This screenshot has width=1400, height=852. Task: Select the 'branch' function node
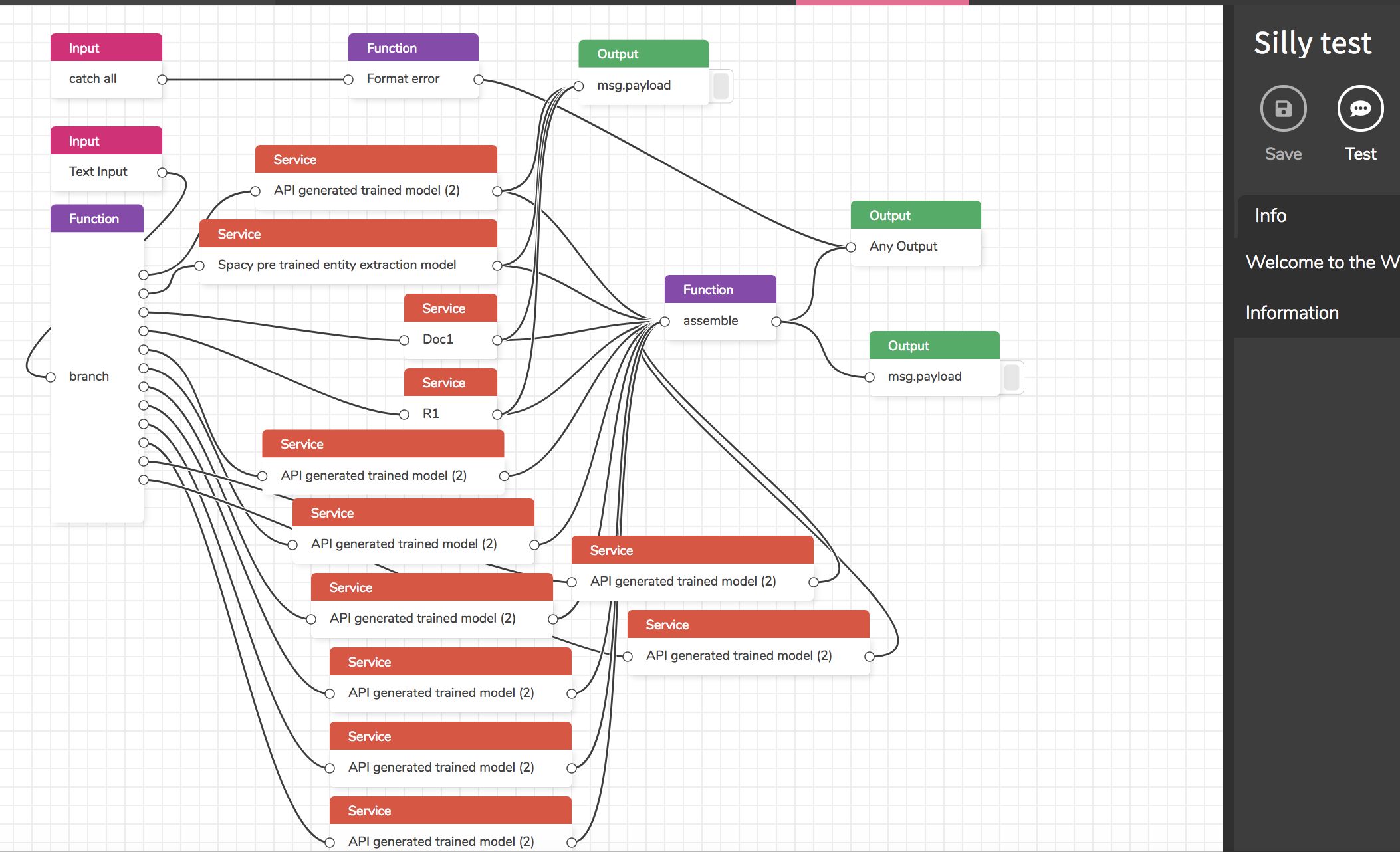click(x=97, y=364)
